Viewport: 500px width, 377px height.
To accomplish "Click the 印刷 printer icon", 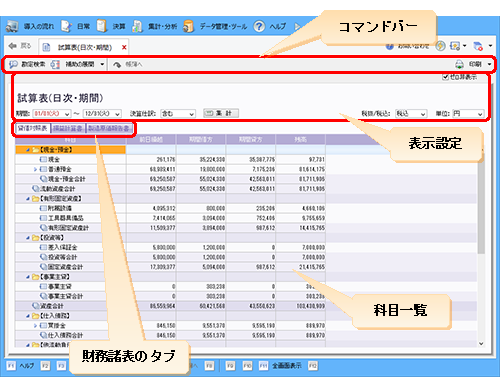I will click(460, 64).
